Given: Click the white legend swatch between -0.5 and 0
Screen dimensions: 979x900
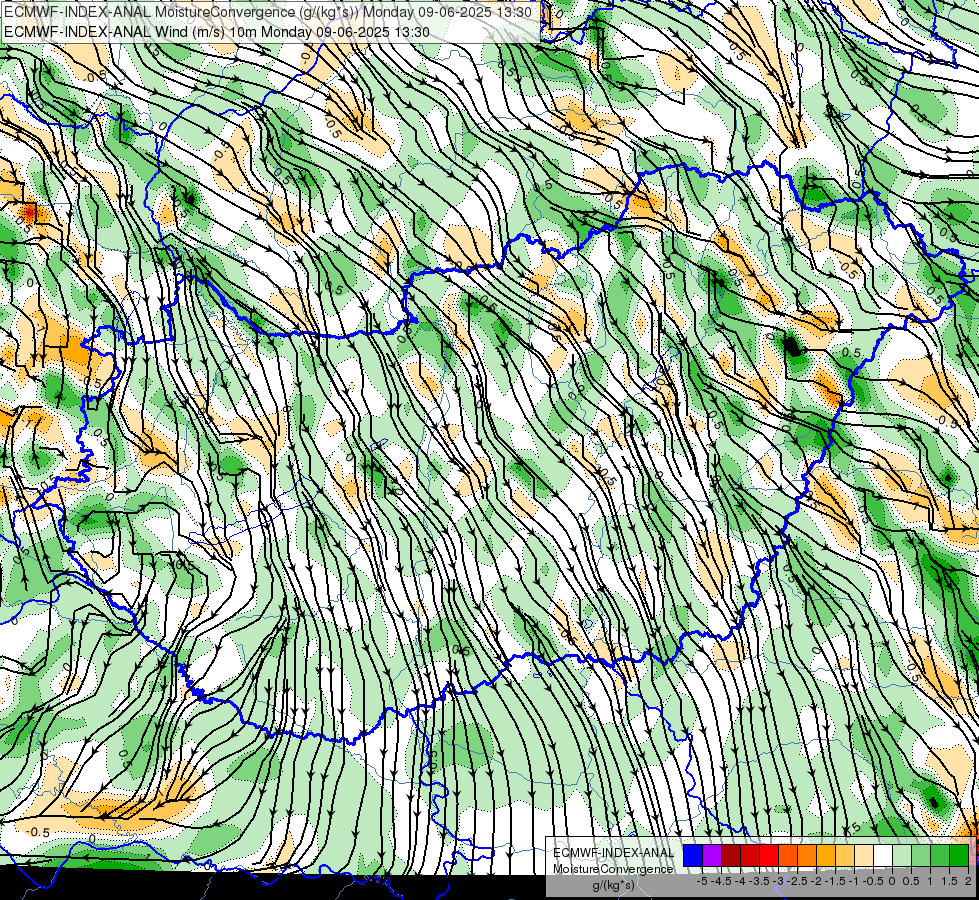Looking at the screenshot, I should (883, 856).
